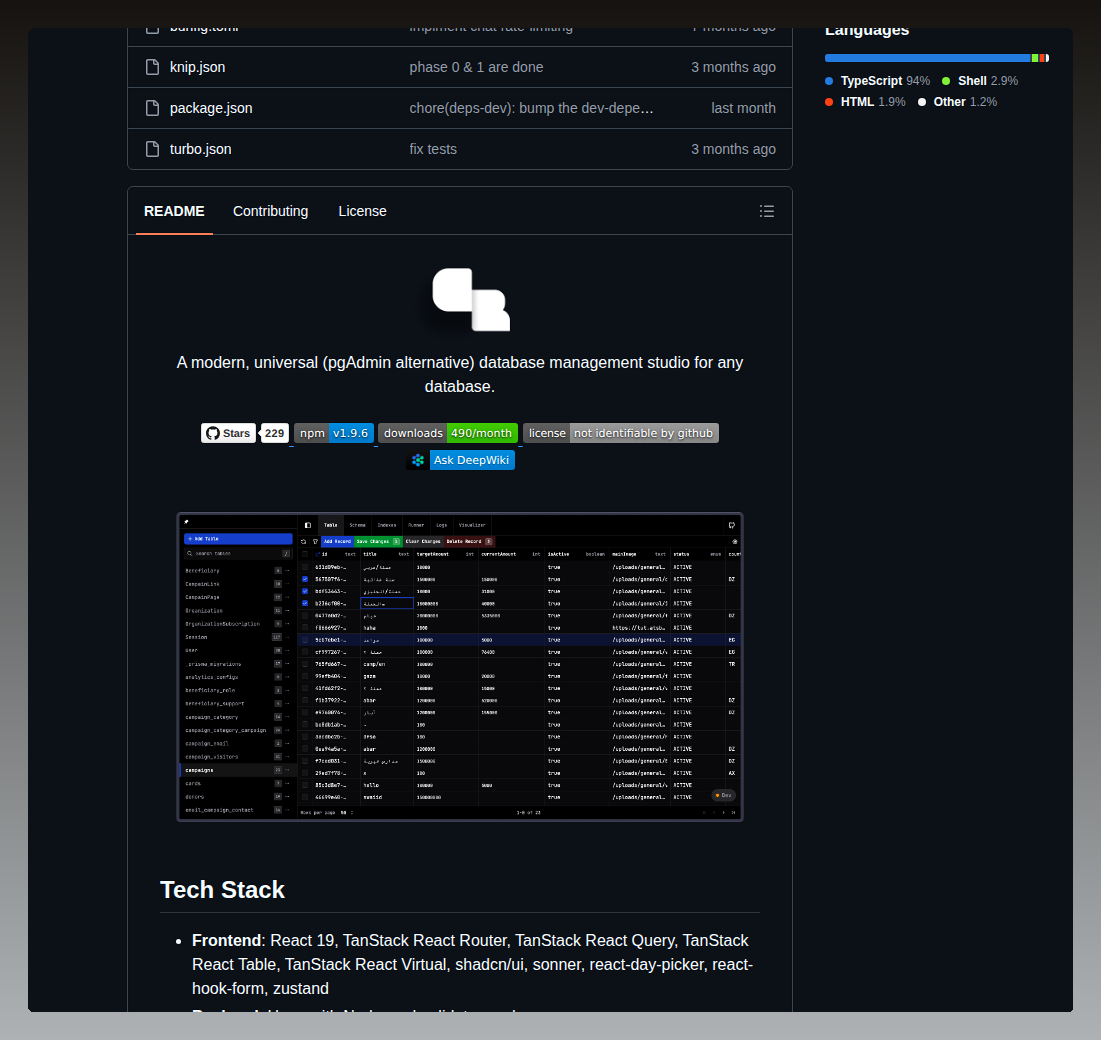Open the downloads 490/month badge
Viewport: 1101px width, 1040px height.
click(448, 433)
